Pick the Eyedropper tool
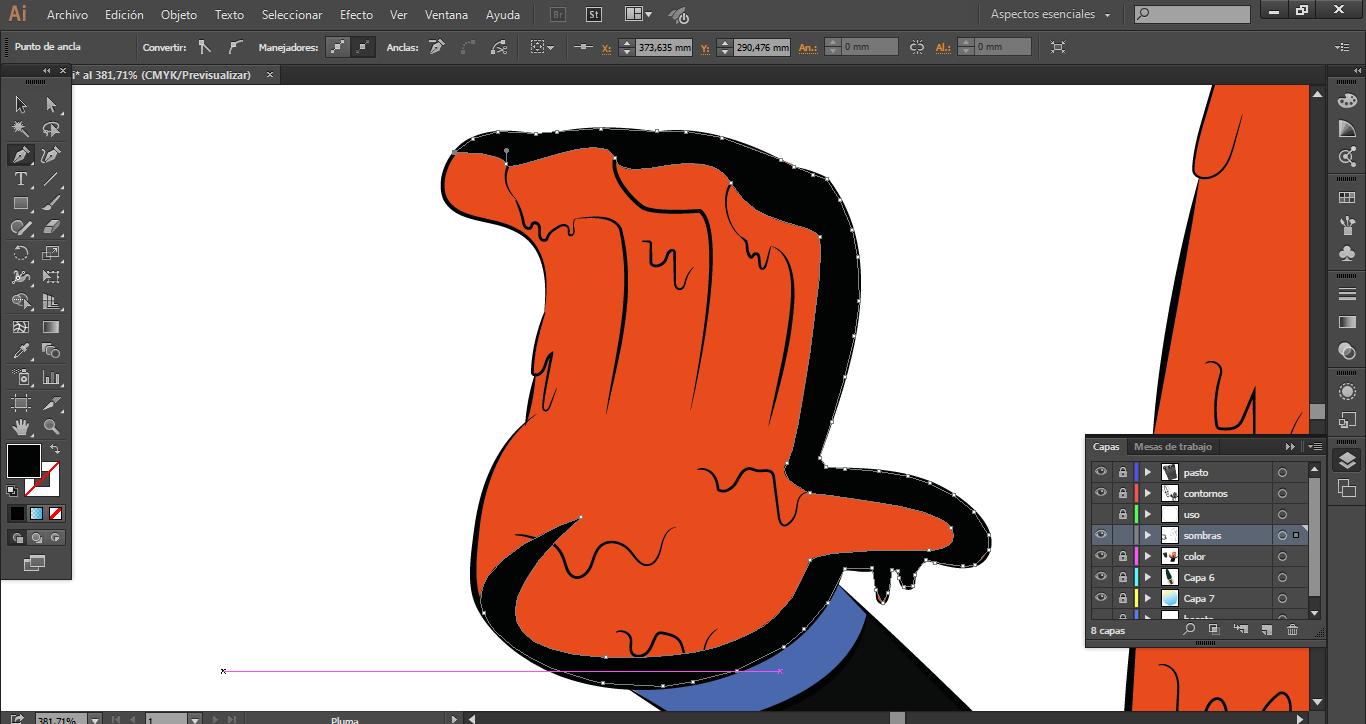1366x724 pixels. (x=21, y=351)
